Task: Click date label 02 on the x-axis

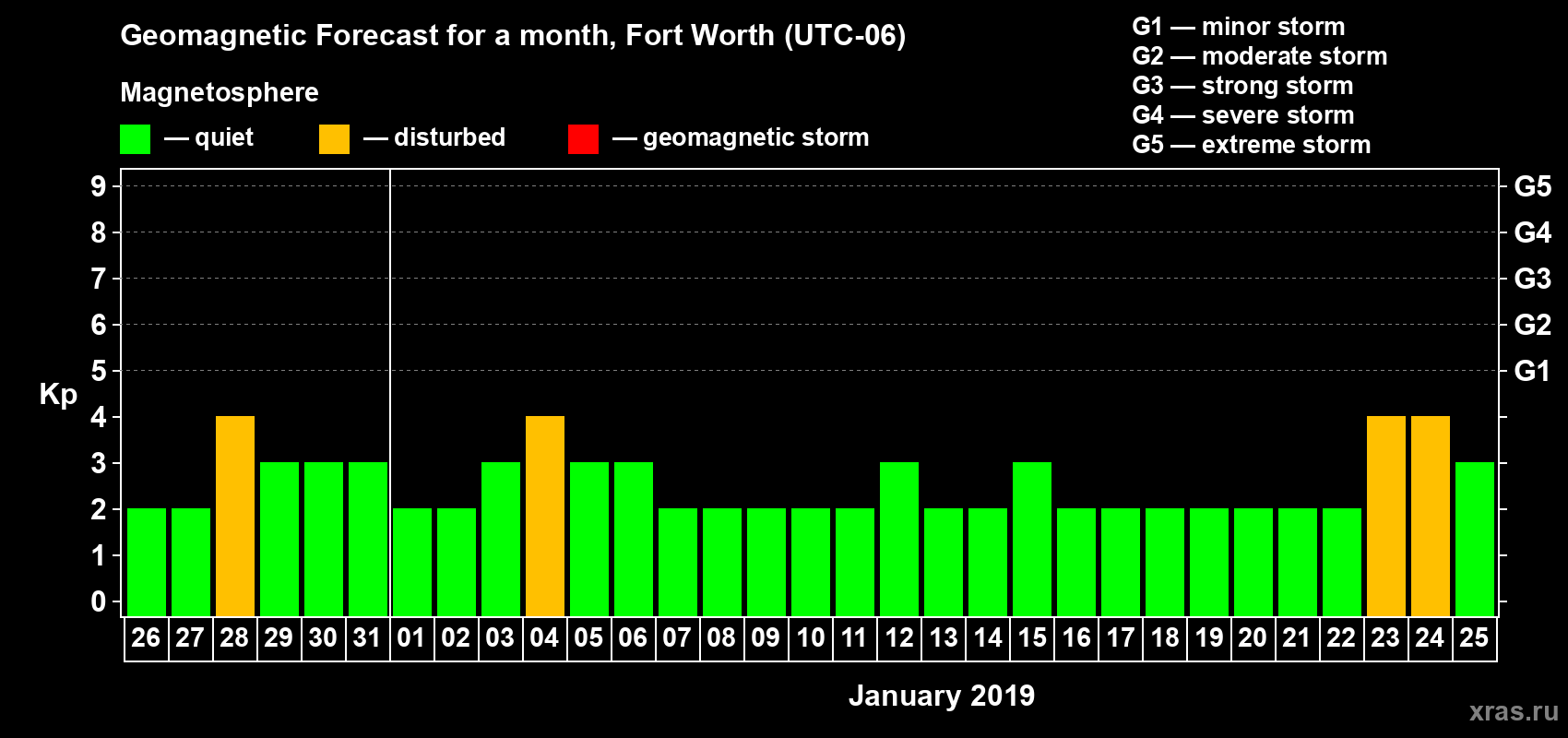Action: [x=456, y=638]
